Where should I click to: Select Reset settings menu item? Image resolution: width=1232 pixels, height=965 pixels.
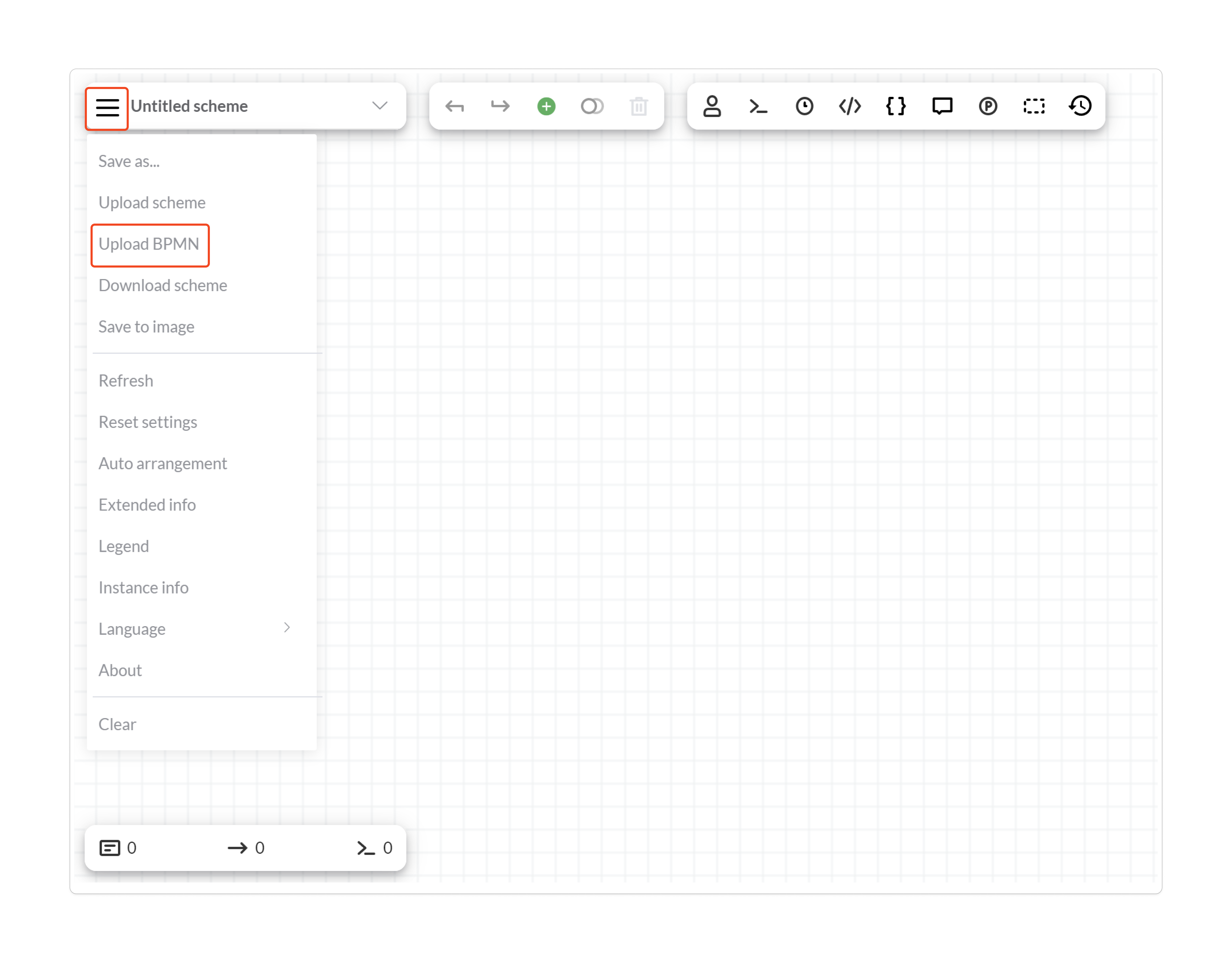[147, 422]
